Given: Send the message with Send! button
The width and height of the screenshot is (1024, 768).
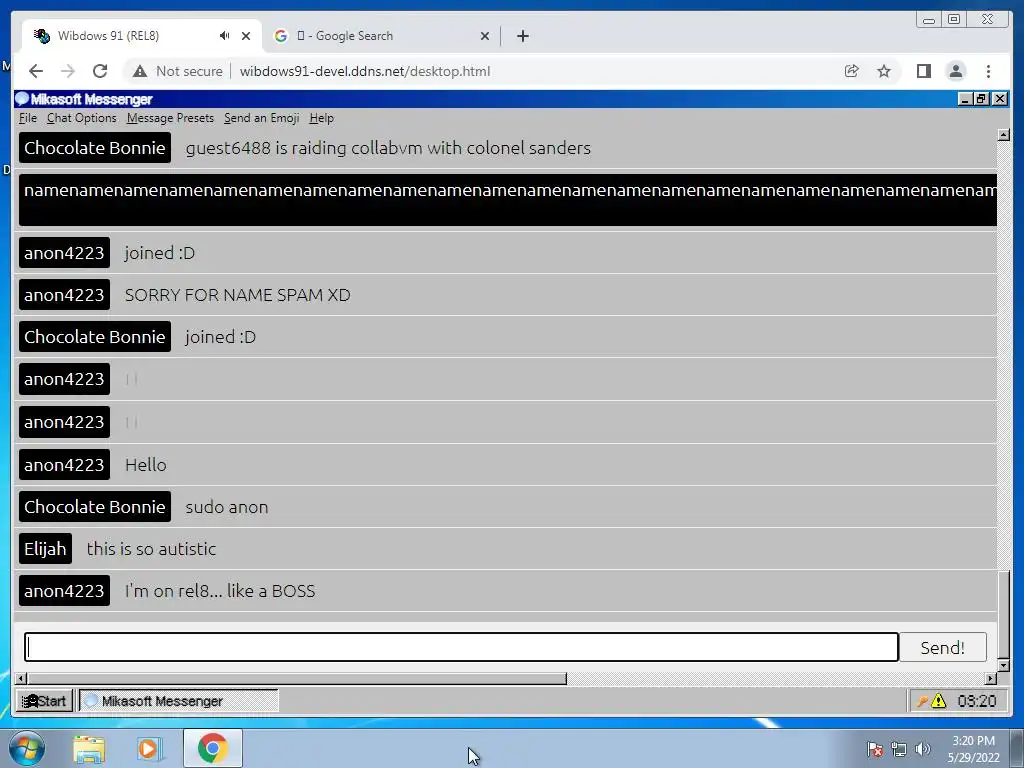Looking at the screenshot, I should click(942, 647).
